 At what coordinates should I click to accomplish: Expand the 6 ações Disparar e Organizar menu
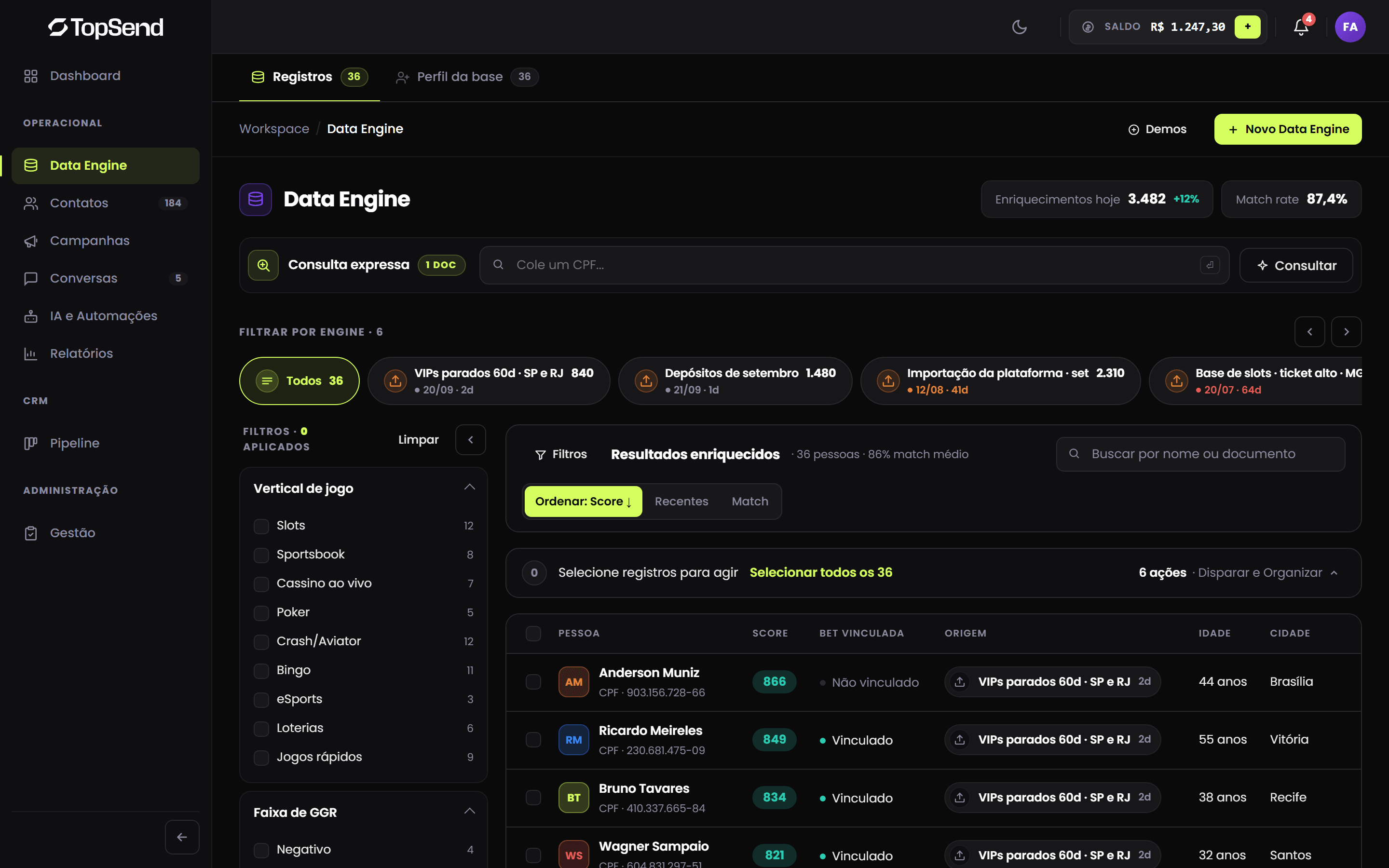click(x=1238, y=572)
